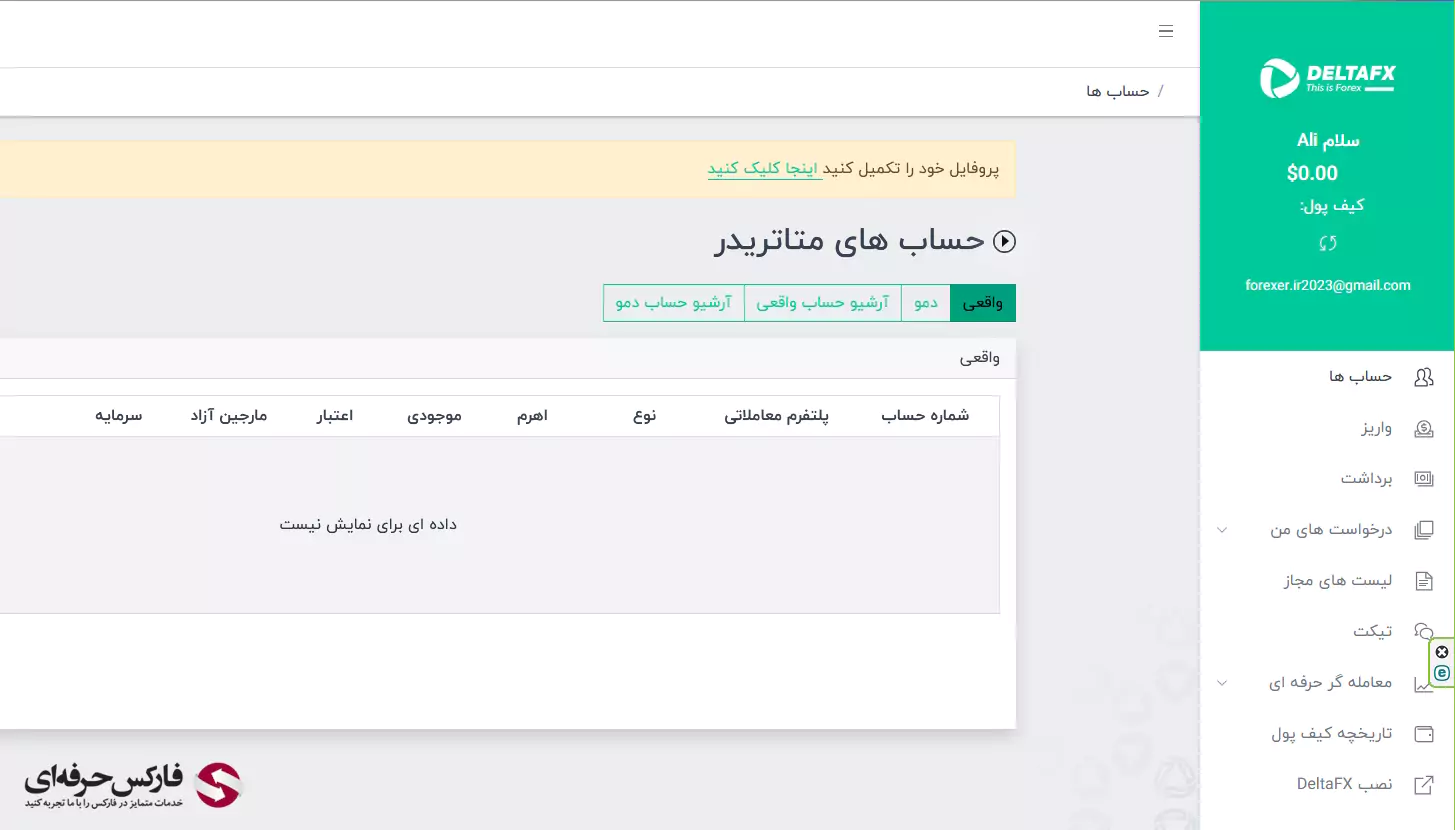Click the hamburger menu icon in header
The image size is (1455, 830).
pos(1165,31)
